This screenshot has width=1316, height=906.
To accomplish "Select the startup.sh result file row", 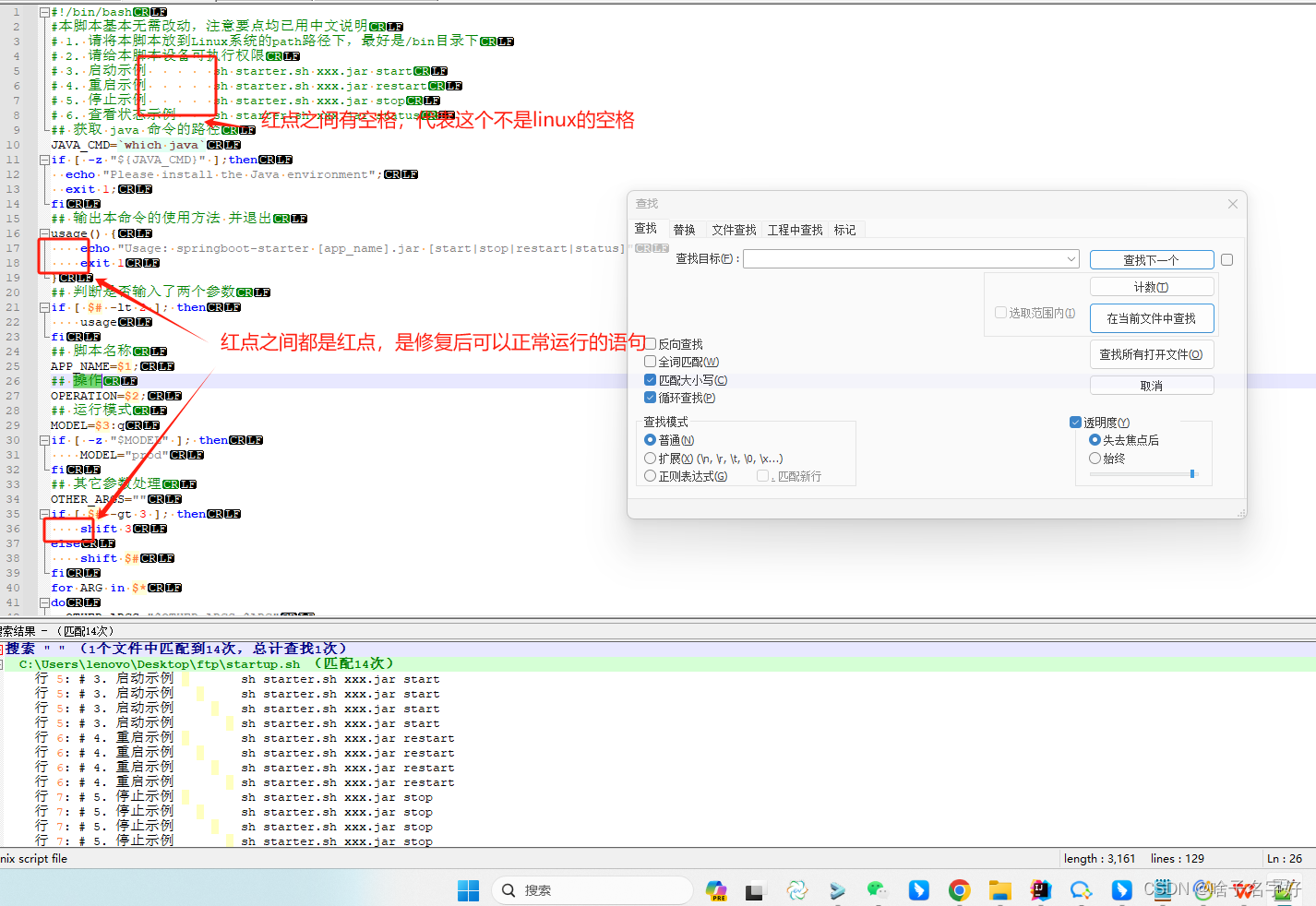I will [658, 664].
